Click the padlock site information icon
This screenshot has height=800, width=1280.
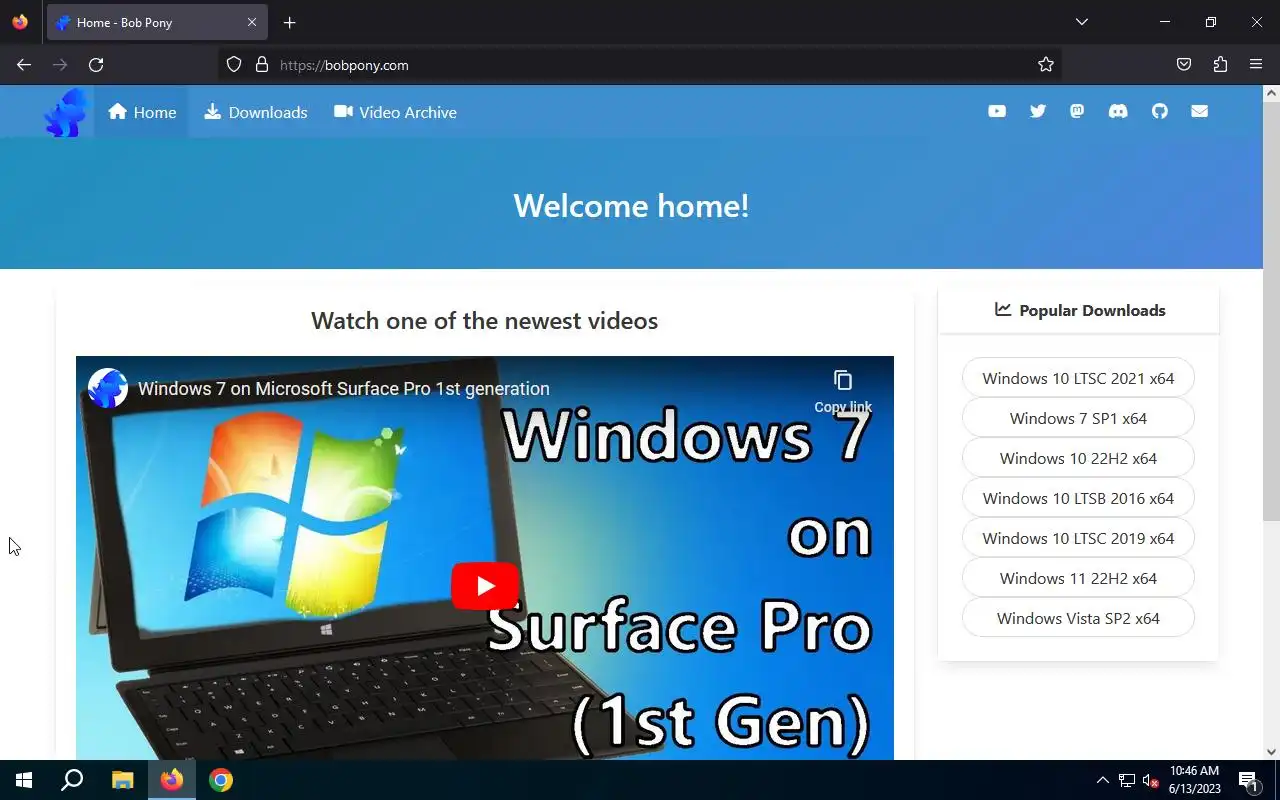[x=262, y=65]
